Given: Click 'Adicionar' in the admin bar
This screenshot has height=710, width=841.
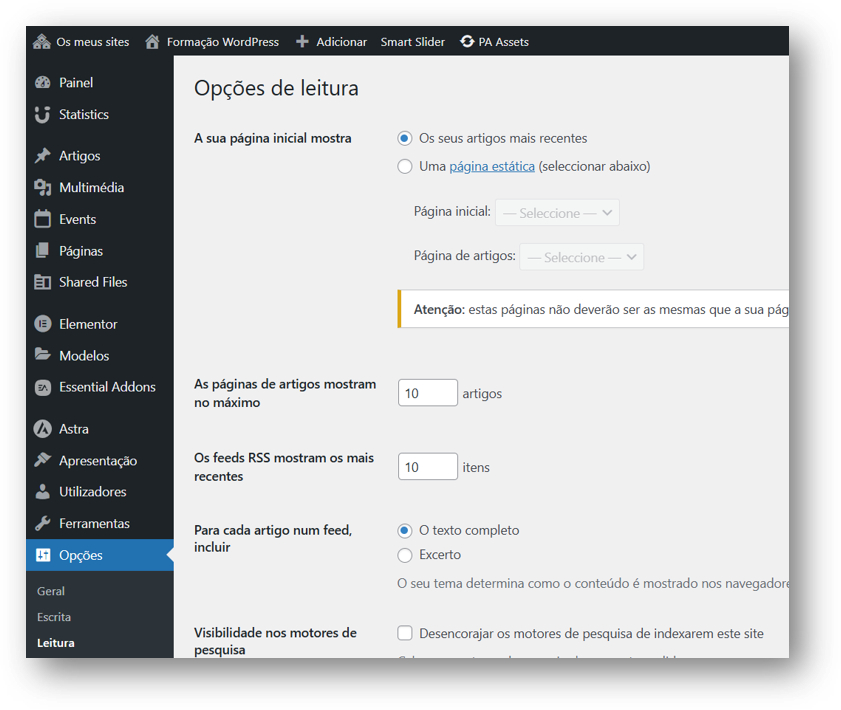Looking at the screenshot, I should tap(342, 42).
